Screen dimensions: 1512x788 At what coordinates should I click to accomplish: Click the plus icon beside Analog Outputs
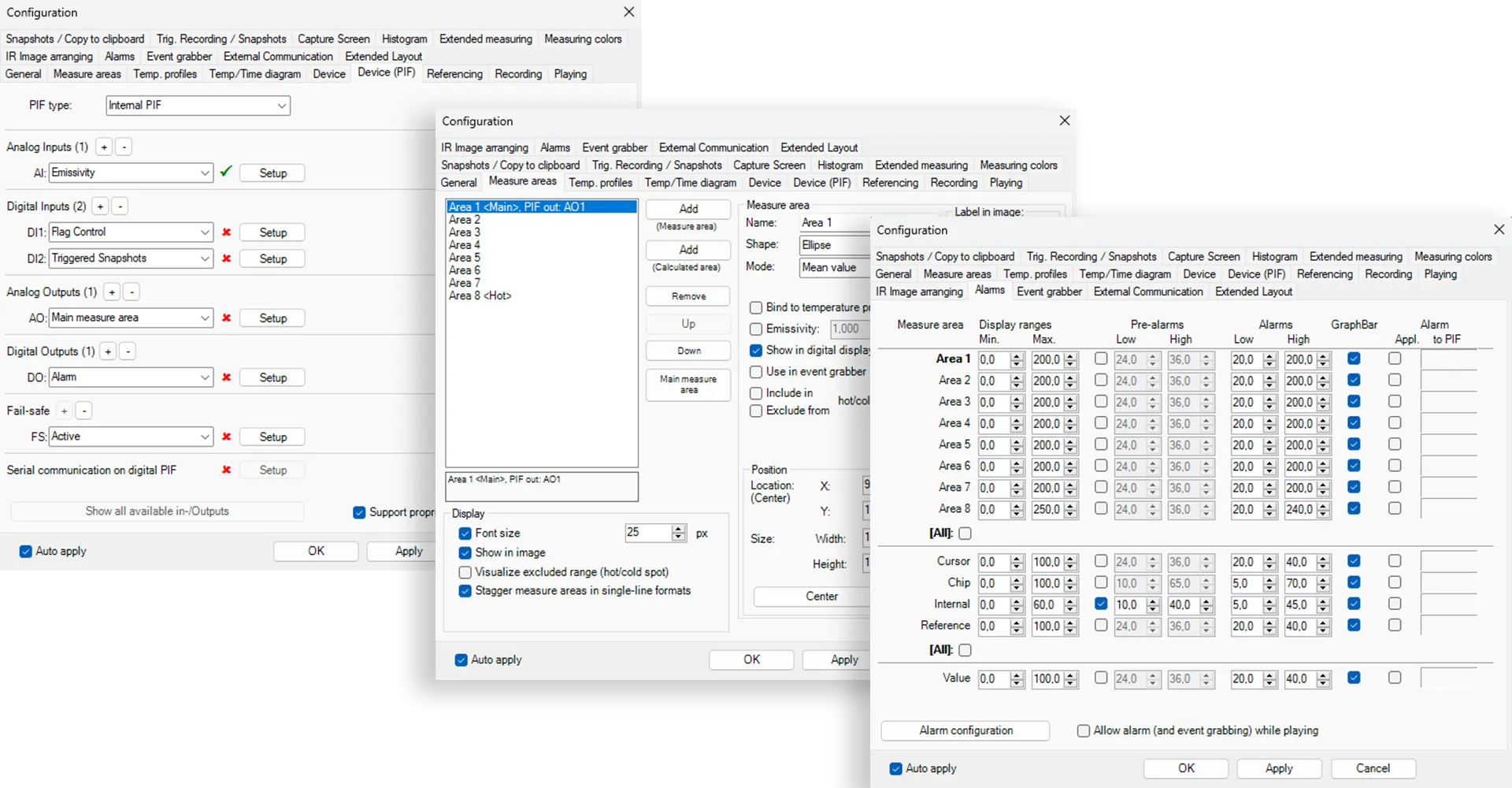pos(112,292)
